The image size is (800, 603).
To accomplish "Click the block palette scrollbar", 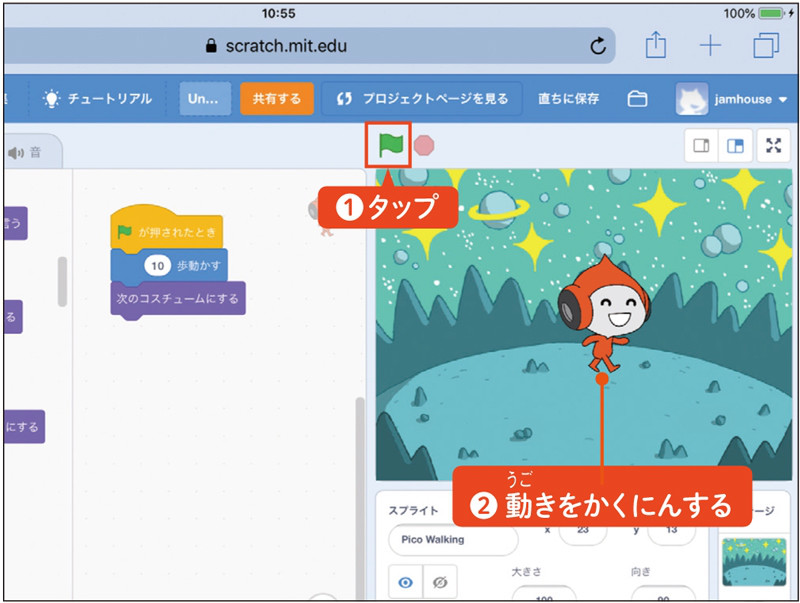I will tap(62, 282).
